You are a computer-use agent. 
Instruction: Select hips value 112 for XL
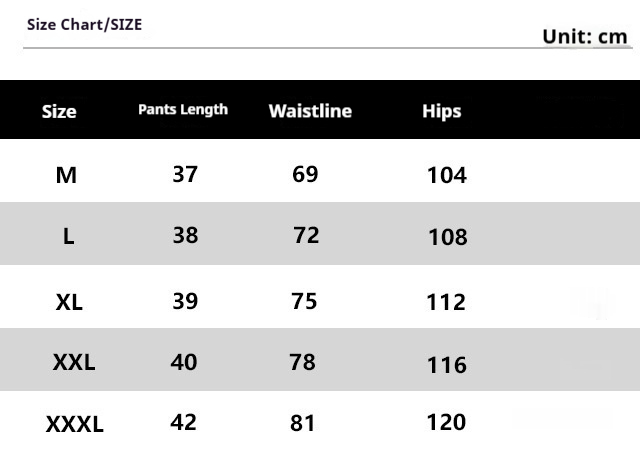pyautogui.click(x=446, y=303)
